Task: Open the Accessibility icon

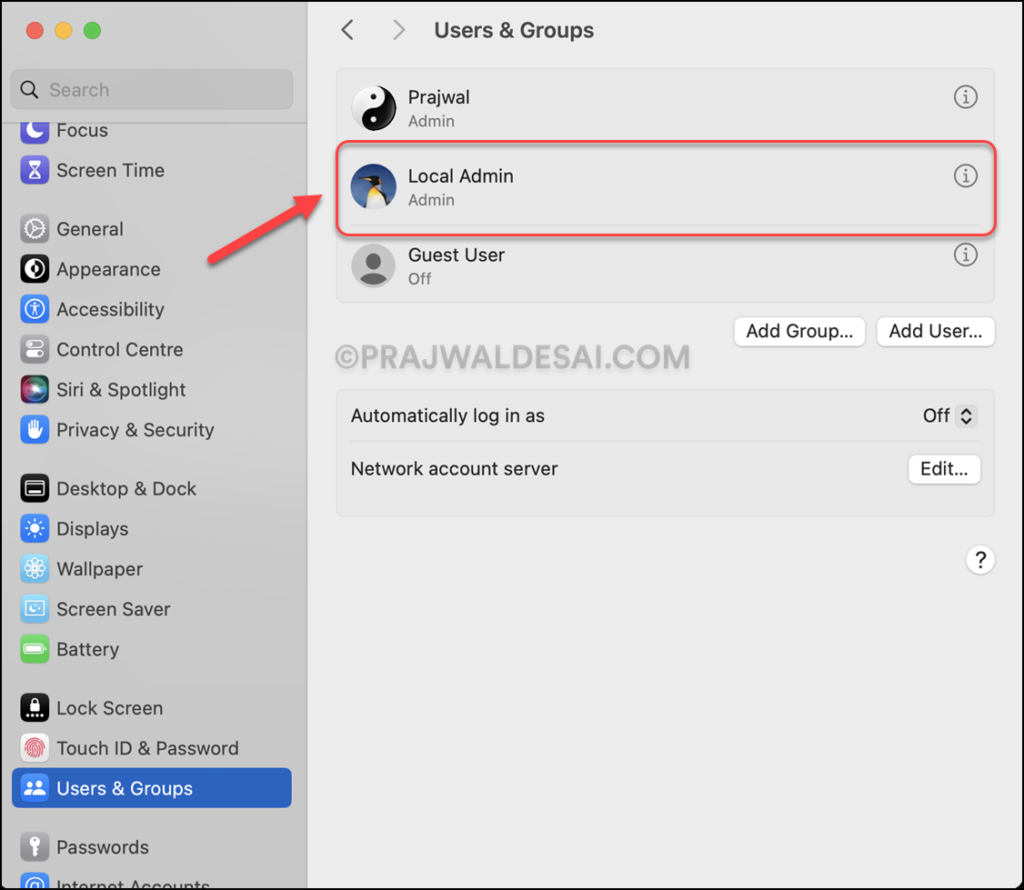Action: pyautogui.click(x=35, y=310)
